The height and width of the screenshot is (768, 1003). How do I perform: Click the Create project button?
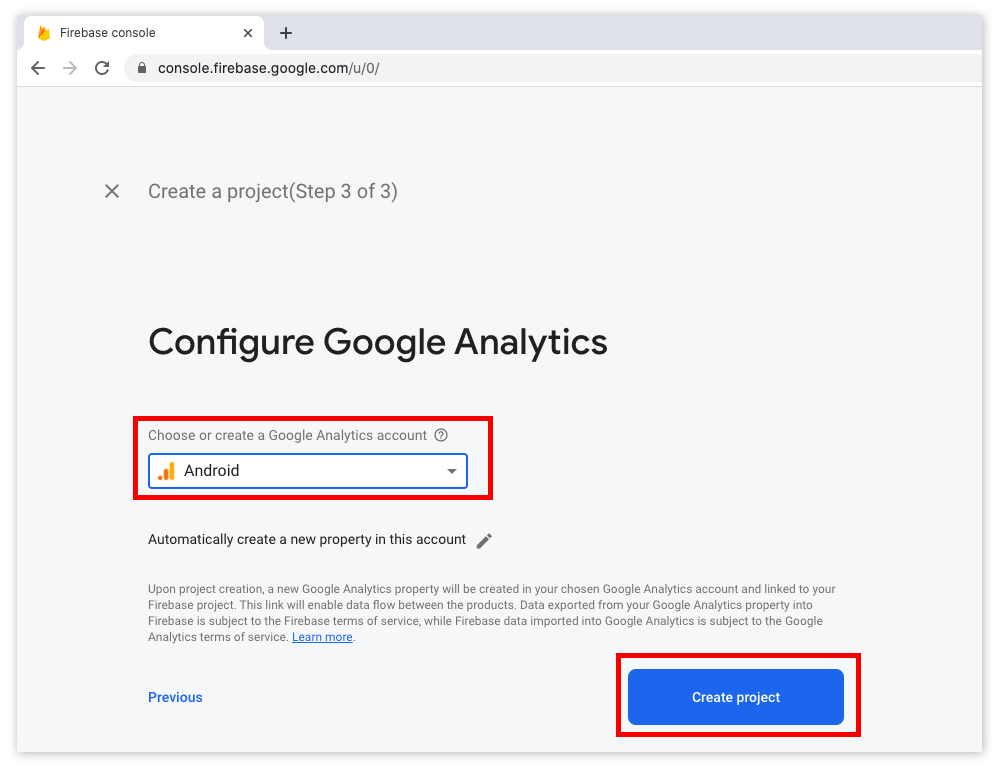click(x=736, y=697)
